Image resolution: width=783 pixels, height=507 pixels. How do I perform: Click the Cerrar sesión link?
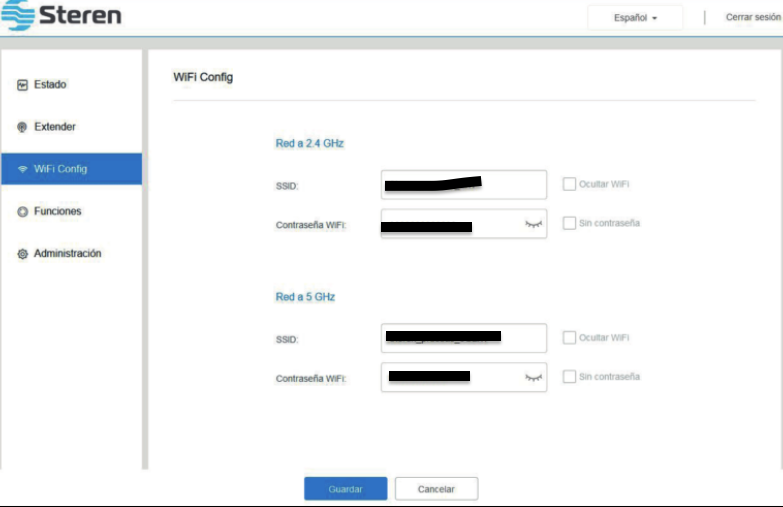coord(753,17)
